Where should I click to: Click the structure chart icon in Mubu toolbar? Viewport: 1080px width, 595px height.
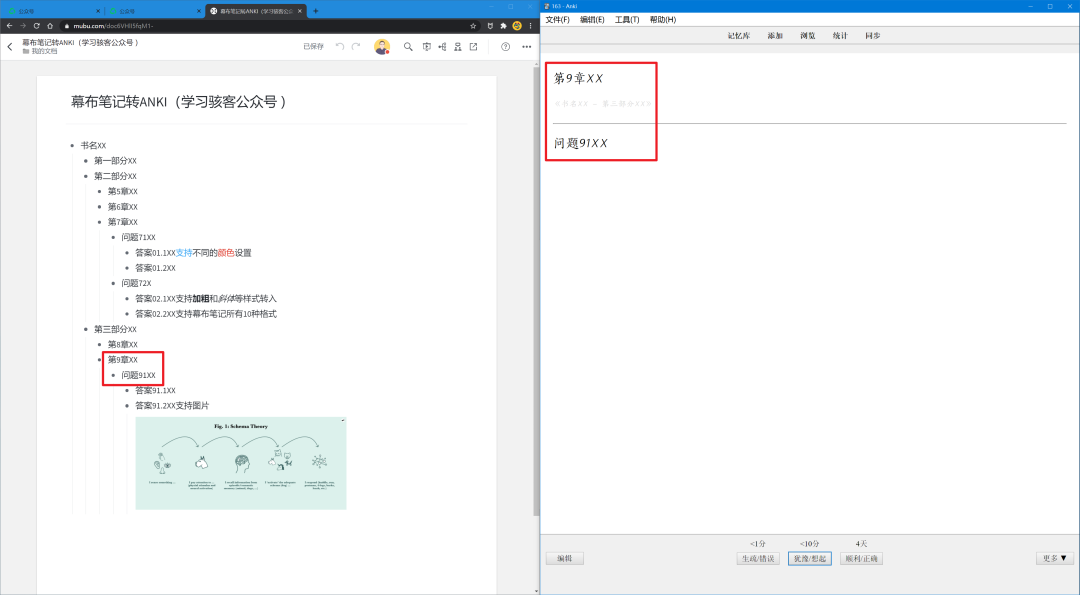(457, 47)
